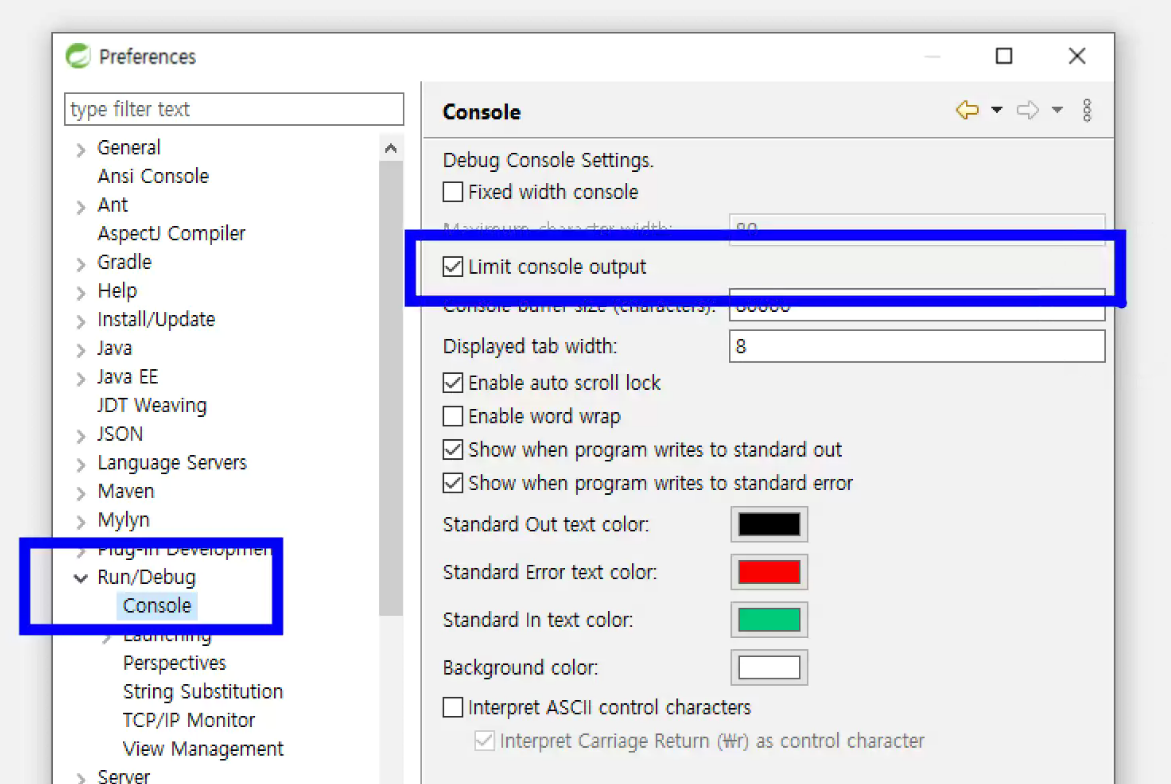1171x784 pixels.
Task: Expand the Language Servers tree node
Action: click(x=81, y=464)
